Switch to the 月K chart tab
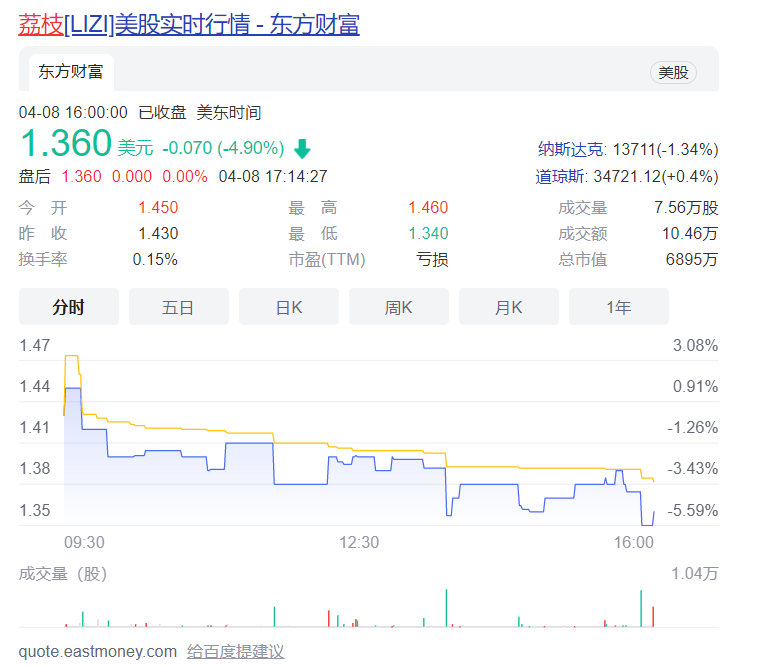Screen dimensions: 759x666 pyautogui.click(x=509, y=307)
